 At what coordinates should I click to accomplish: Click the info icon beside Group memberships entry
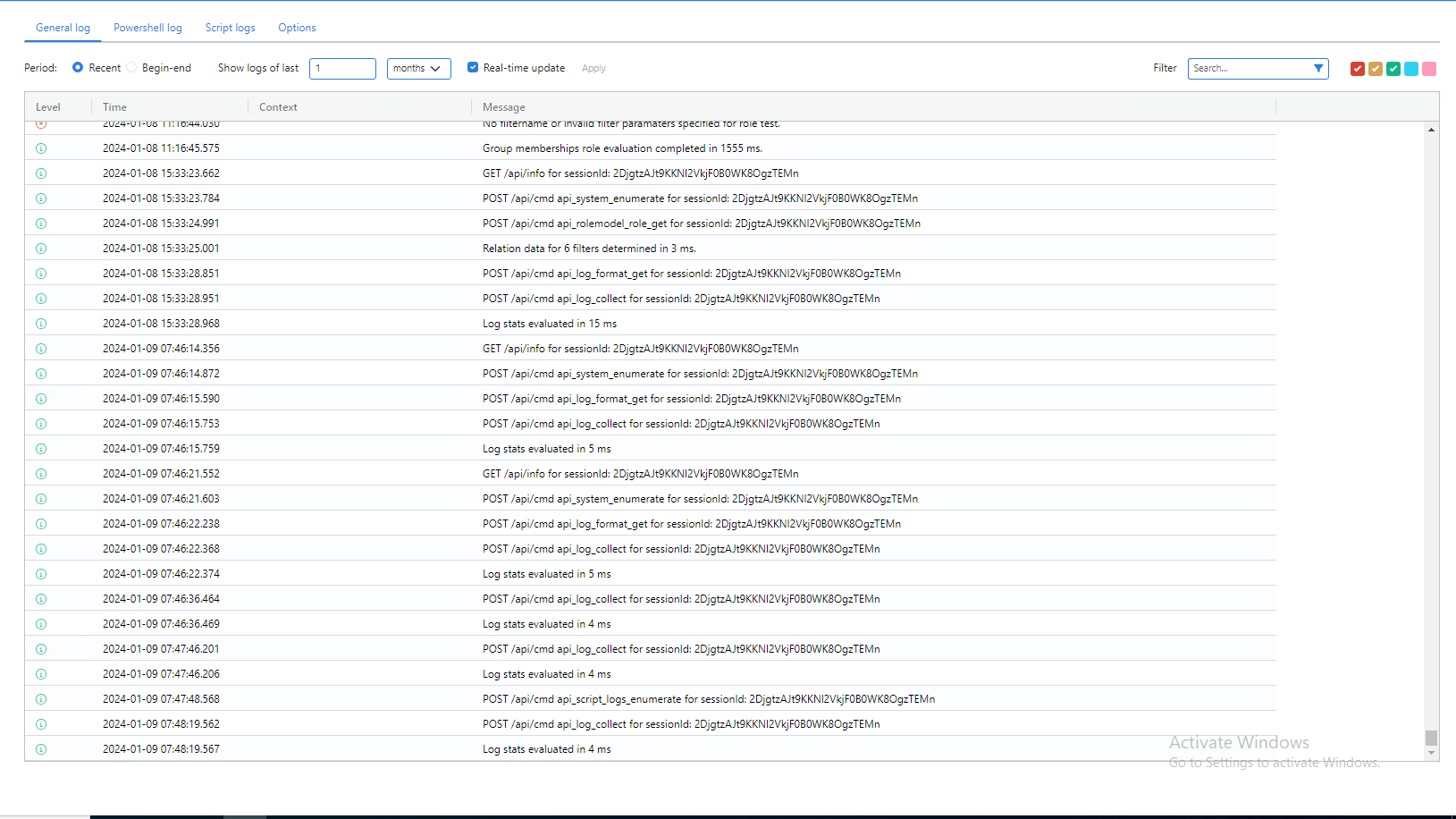pos(40,148)
